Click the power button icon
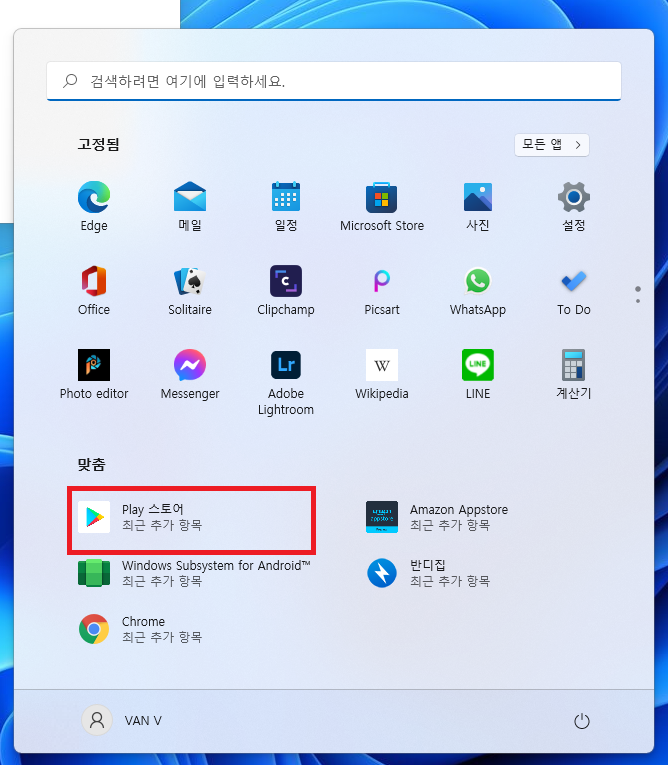The image size is (668, 765). tap(582, 721)
